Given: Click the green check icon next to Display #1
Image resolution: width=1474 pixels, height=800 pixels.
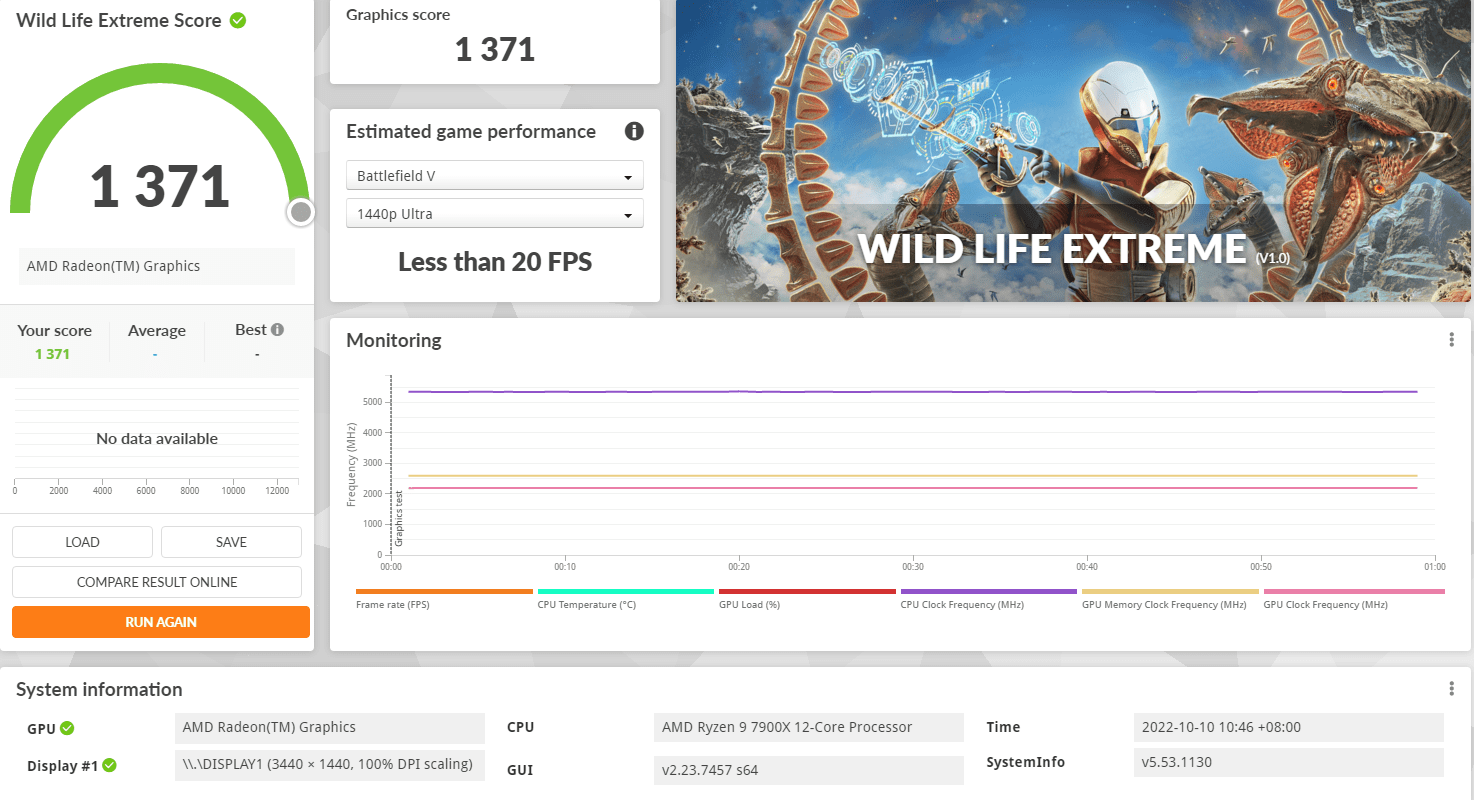Looking at the screenshot, I should [x=110, y=765].
